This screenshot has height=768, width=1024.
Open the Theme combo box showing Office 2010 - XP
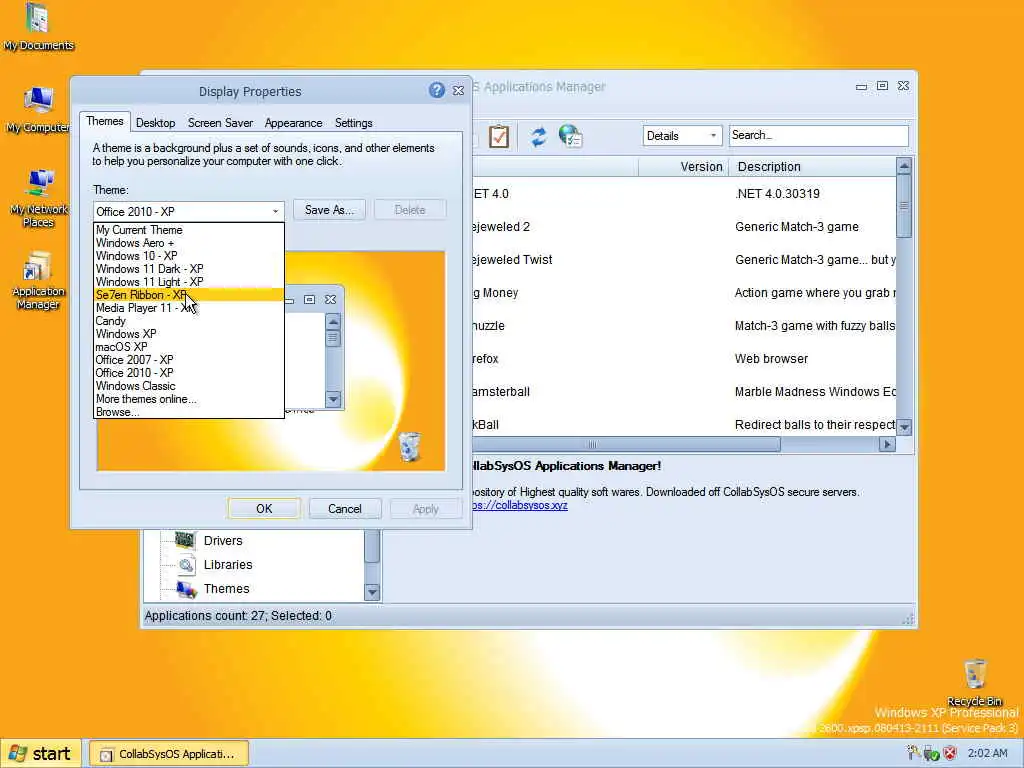pyautogui.click(x=188, y=212)
